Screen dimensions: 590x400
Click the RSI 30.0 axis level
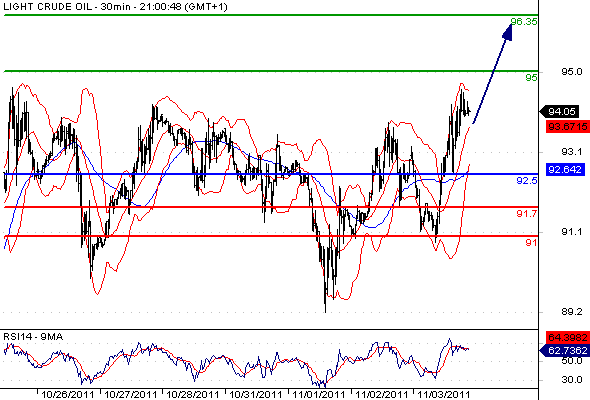572,379
